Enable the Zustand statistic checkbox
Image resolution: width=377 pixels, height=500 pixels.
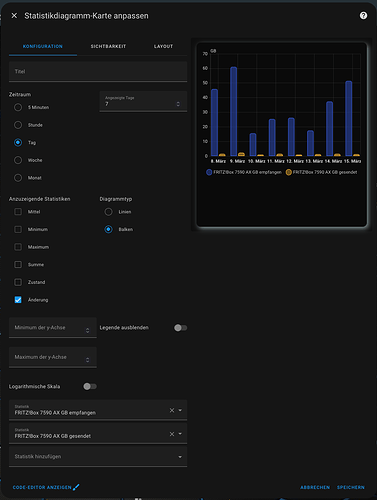tap(18, 282)
